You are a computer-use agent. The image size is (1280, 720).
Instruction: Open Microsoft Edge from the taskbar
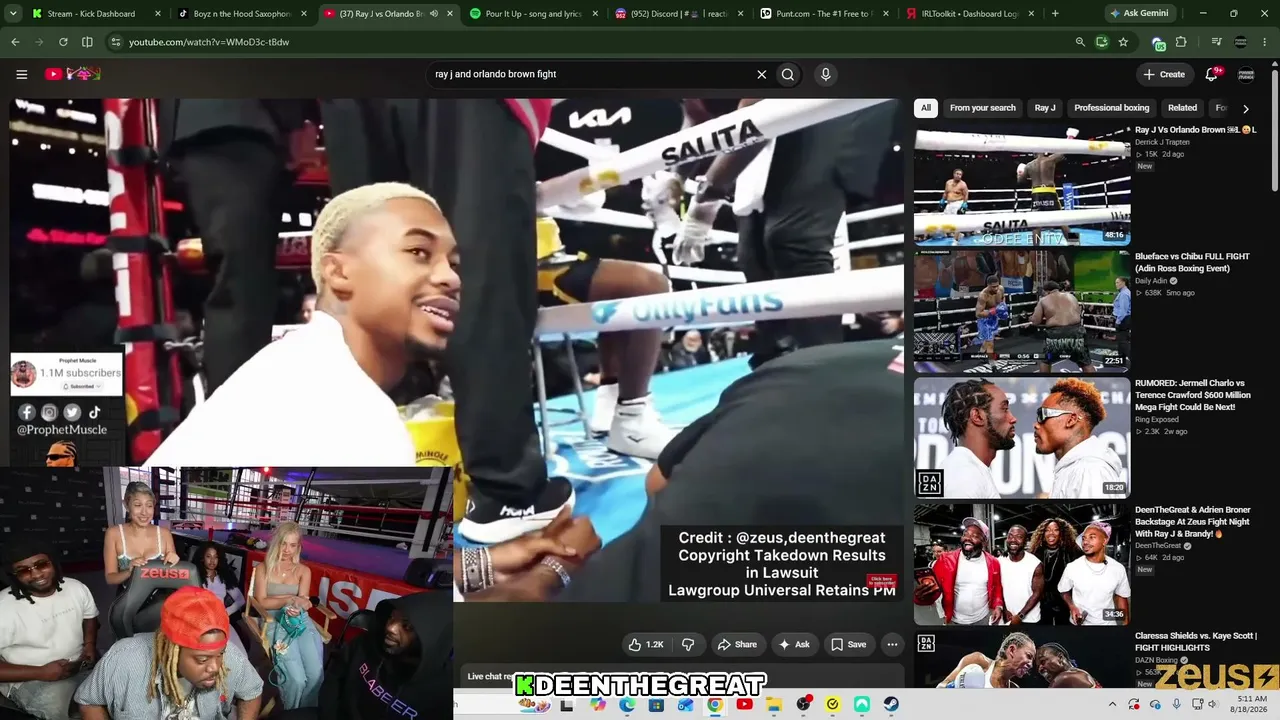[x=627, y=704]
